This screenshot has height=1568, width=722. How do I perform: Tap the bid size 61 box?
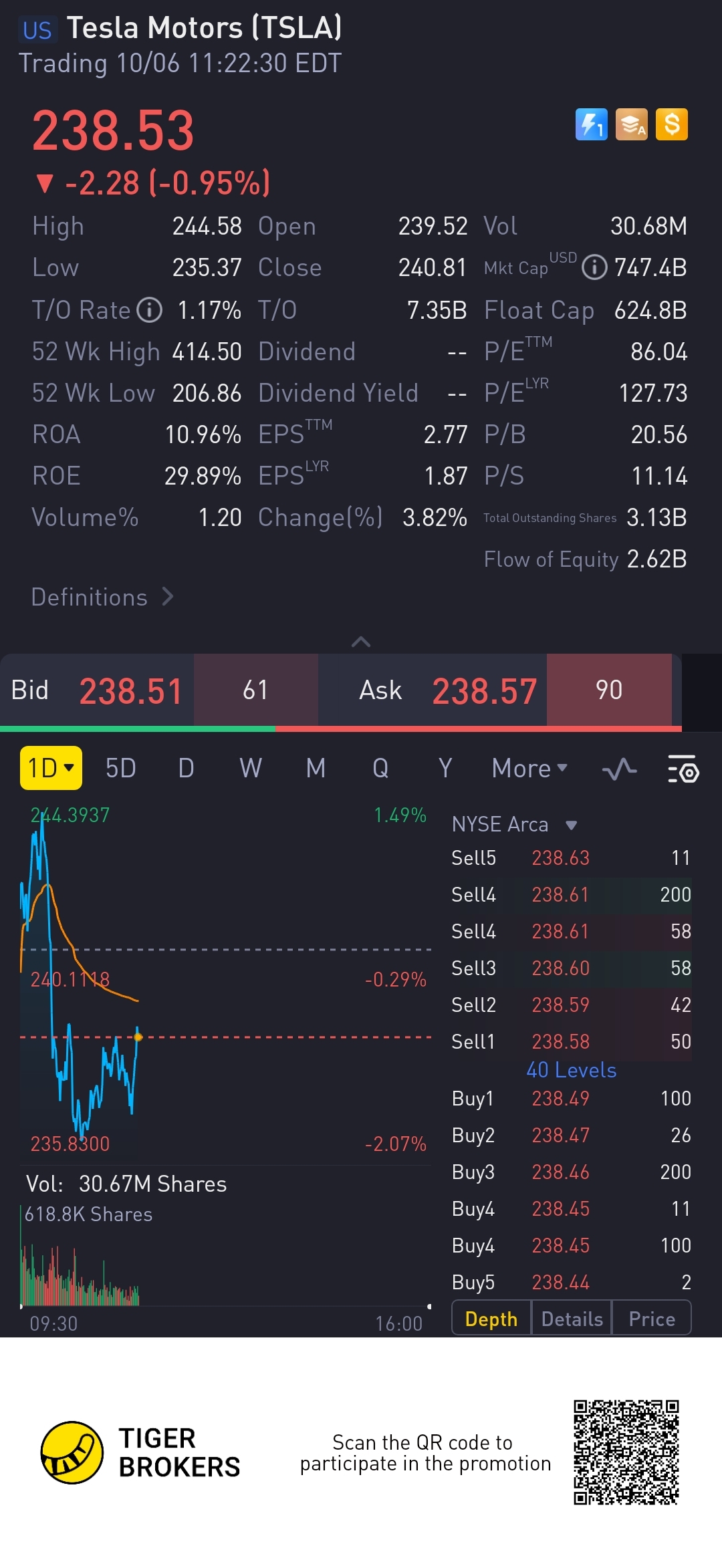coord(256,690)
